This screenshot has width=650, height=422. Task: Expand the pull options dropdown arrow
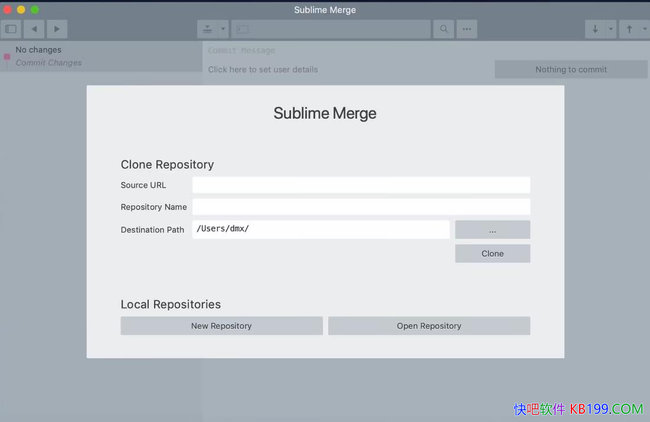tap(611, 29)
